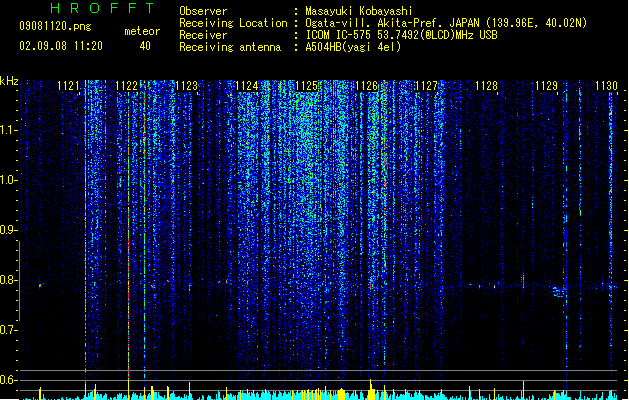The height and width of the screenshot is (400, 629).
Task: Select the filename 09081120.png
Action: click(x=55, y=26)
